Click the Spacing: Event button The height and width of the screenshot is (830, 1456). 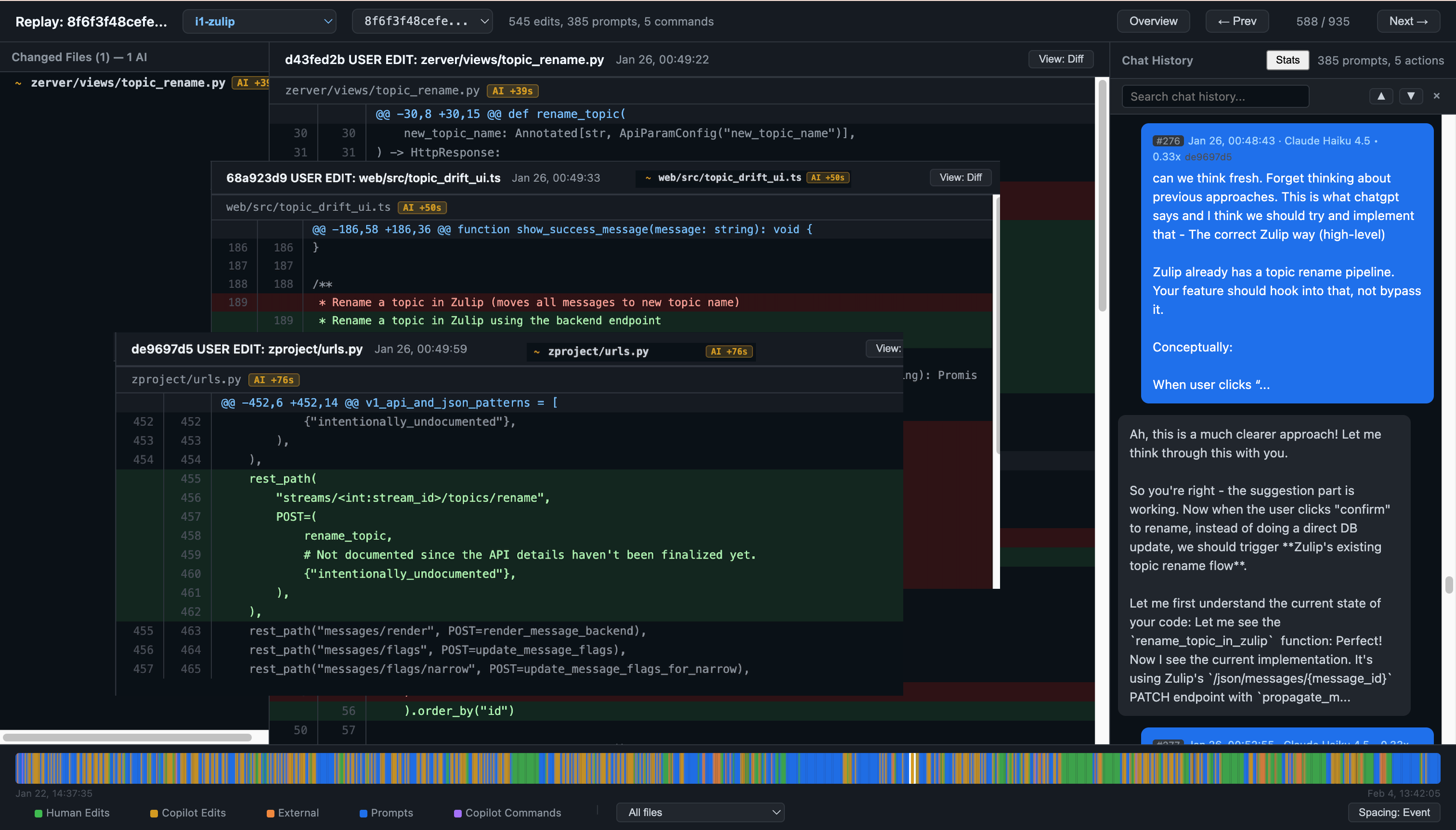click(1394, 812)
